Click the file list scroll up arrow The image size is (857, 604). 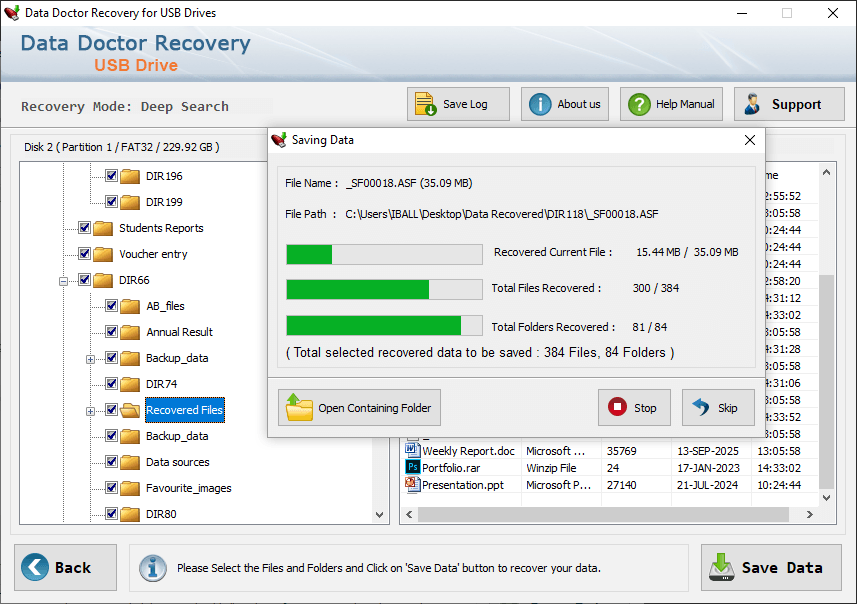point(826,173)
